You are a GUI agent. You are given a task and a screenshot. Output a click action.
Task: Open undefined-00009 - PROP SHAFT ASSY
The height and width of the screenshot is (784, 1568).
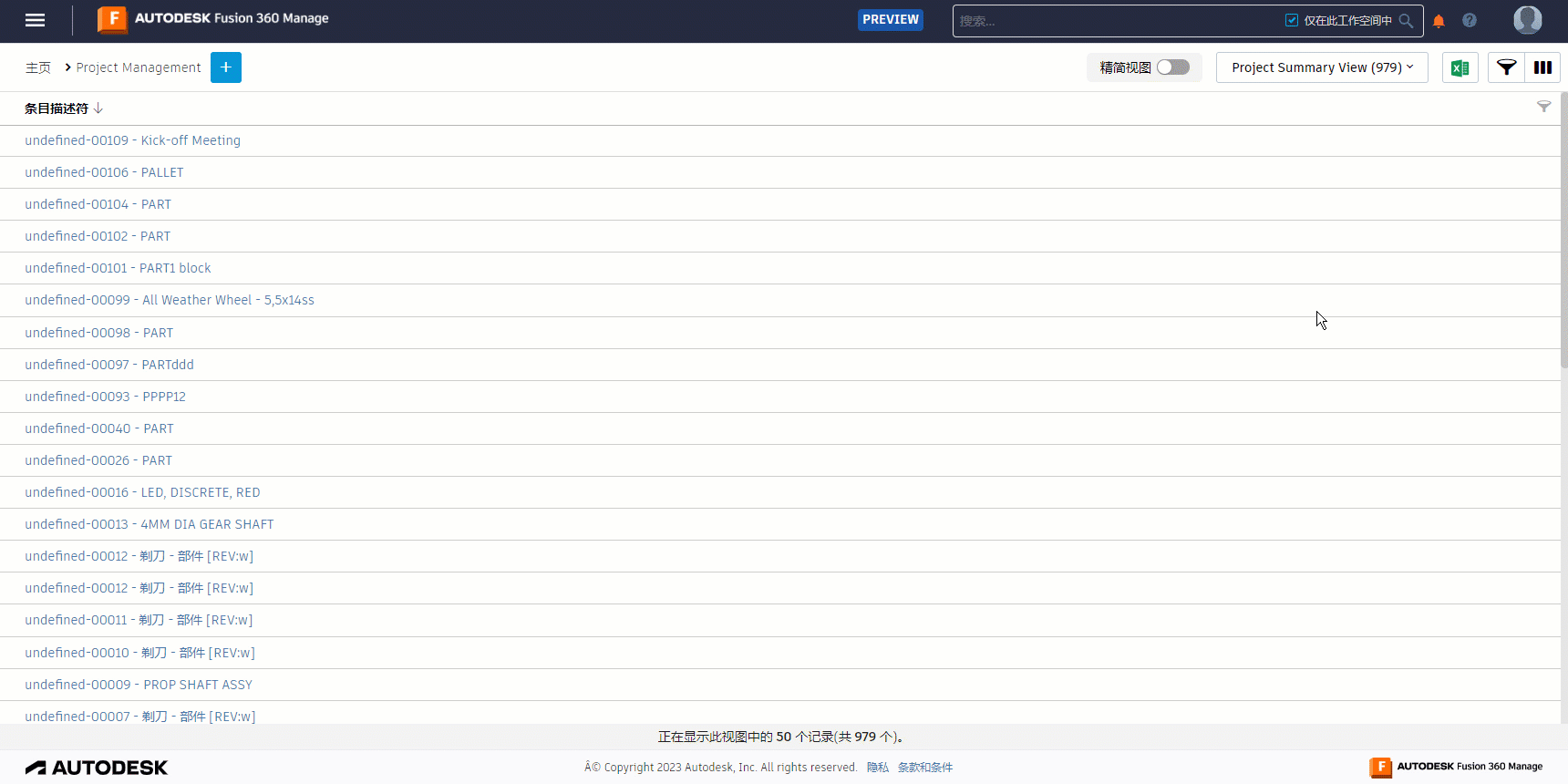(139, 685)
